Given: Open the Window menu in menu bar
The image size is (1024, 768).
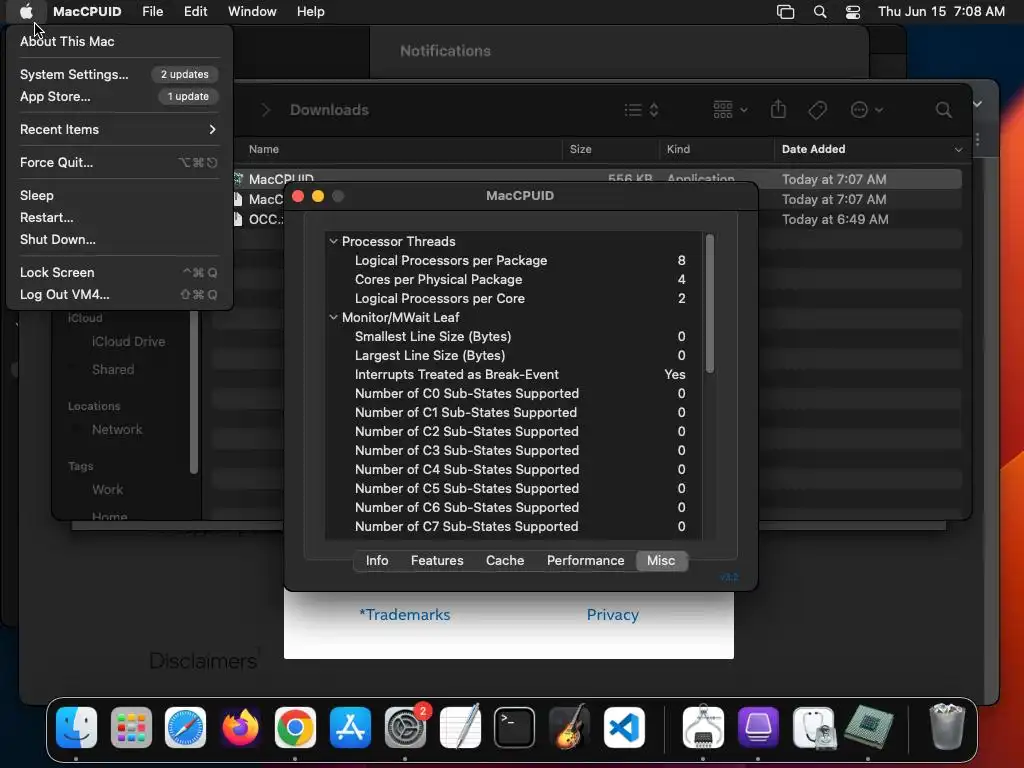Looking at the screenshot, I should pos(252,11).
